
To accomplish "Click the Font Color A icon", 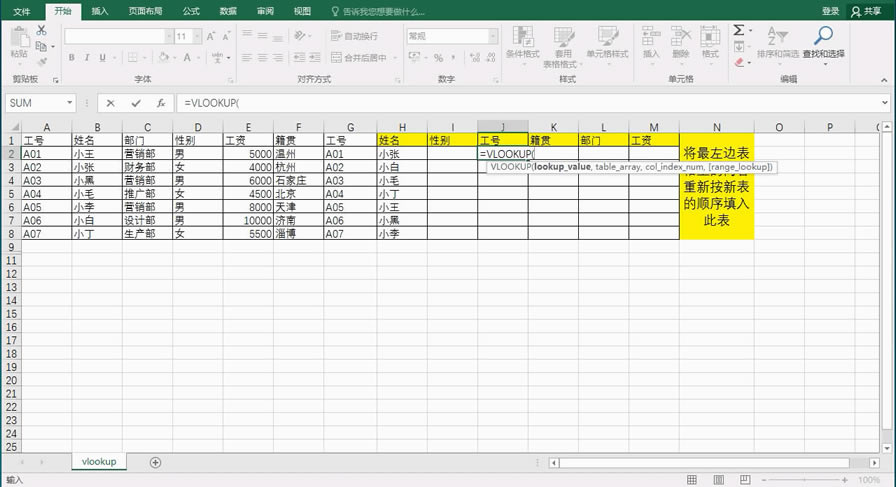I will 187,57.
